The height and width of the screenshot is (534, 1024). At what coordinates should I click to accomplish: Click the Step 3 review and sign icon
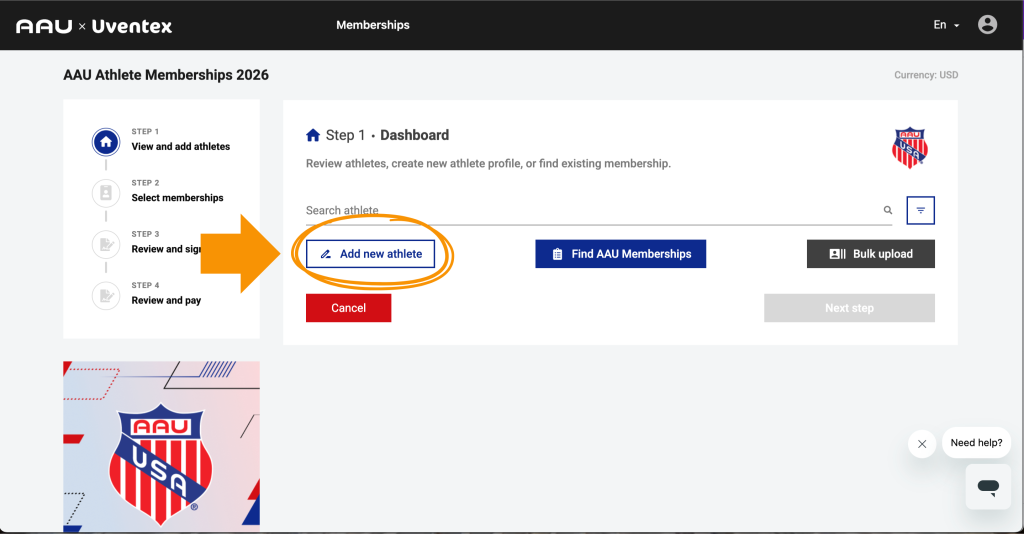point(106,244)
